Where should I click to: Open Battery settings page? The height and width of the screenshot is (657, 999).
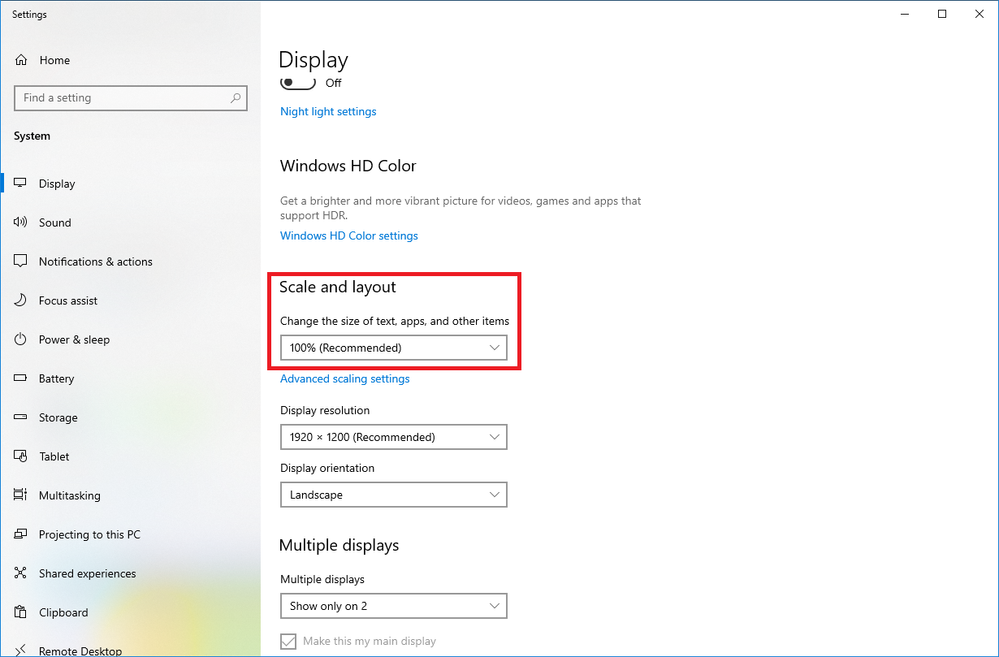[x=131, y=379]
